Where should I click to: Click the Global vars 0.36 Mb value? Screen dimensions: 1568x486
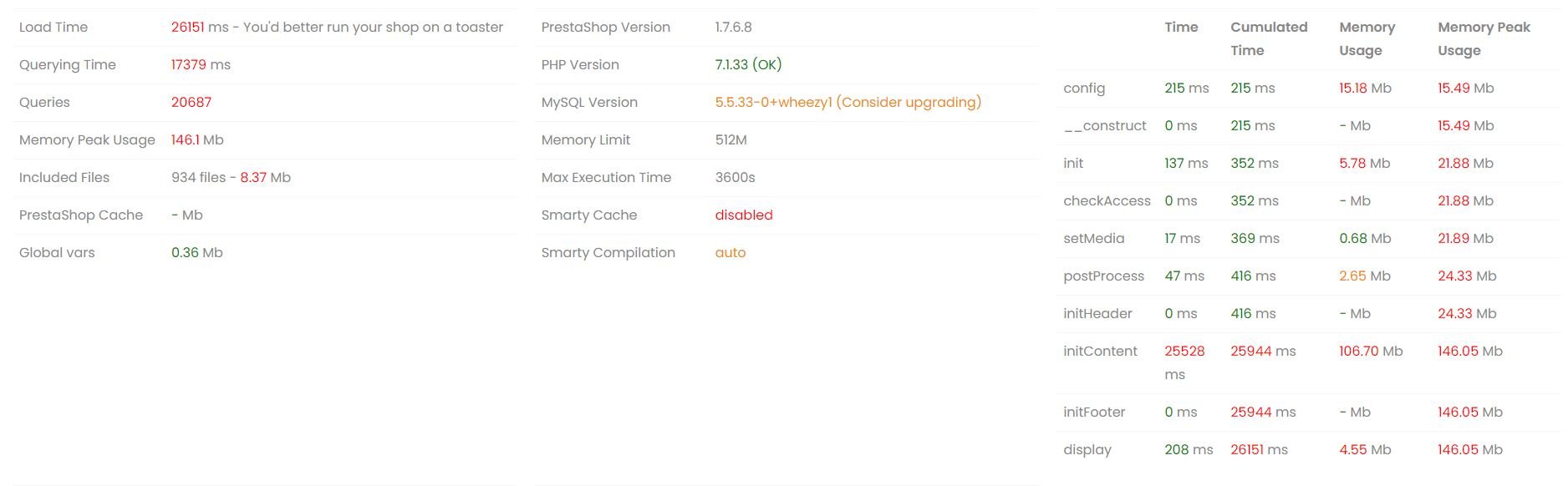197,252
